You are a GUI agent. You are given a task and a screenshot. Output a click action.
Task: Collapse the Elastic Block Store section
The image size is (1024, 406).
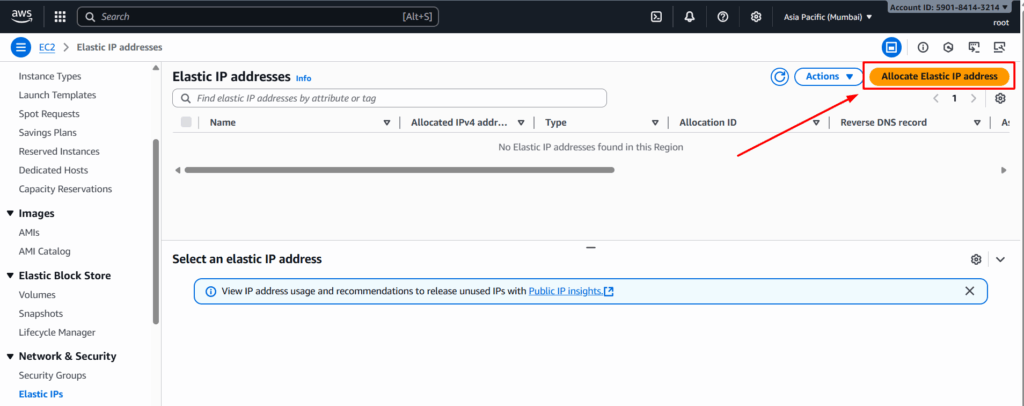[10, 275]
